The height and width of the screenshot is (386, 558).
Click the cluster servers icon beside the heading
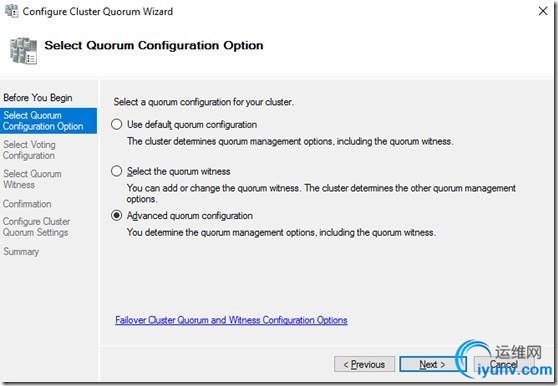pyautogui.click(x=23, y=51)
